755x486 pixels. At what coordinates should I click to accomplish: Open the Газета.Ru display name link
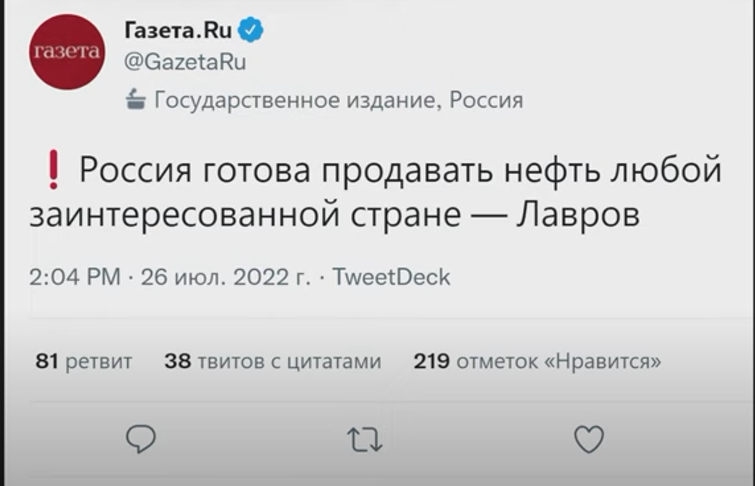178,31
